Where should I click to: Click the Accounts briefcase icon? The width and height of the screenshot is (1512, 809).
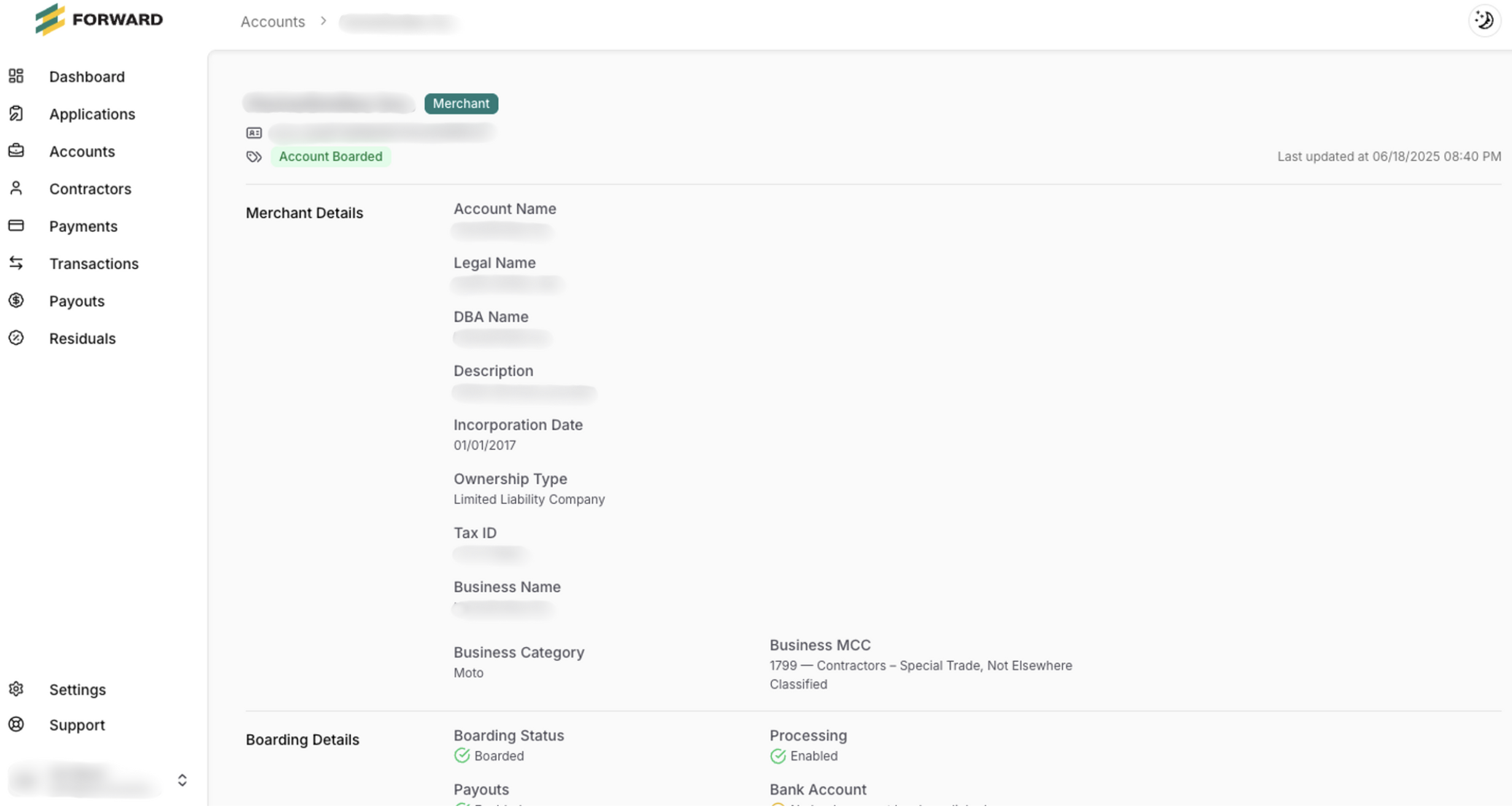pyautogui.click(x=16, y=151)
